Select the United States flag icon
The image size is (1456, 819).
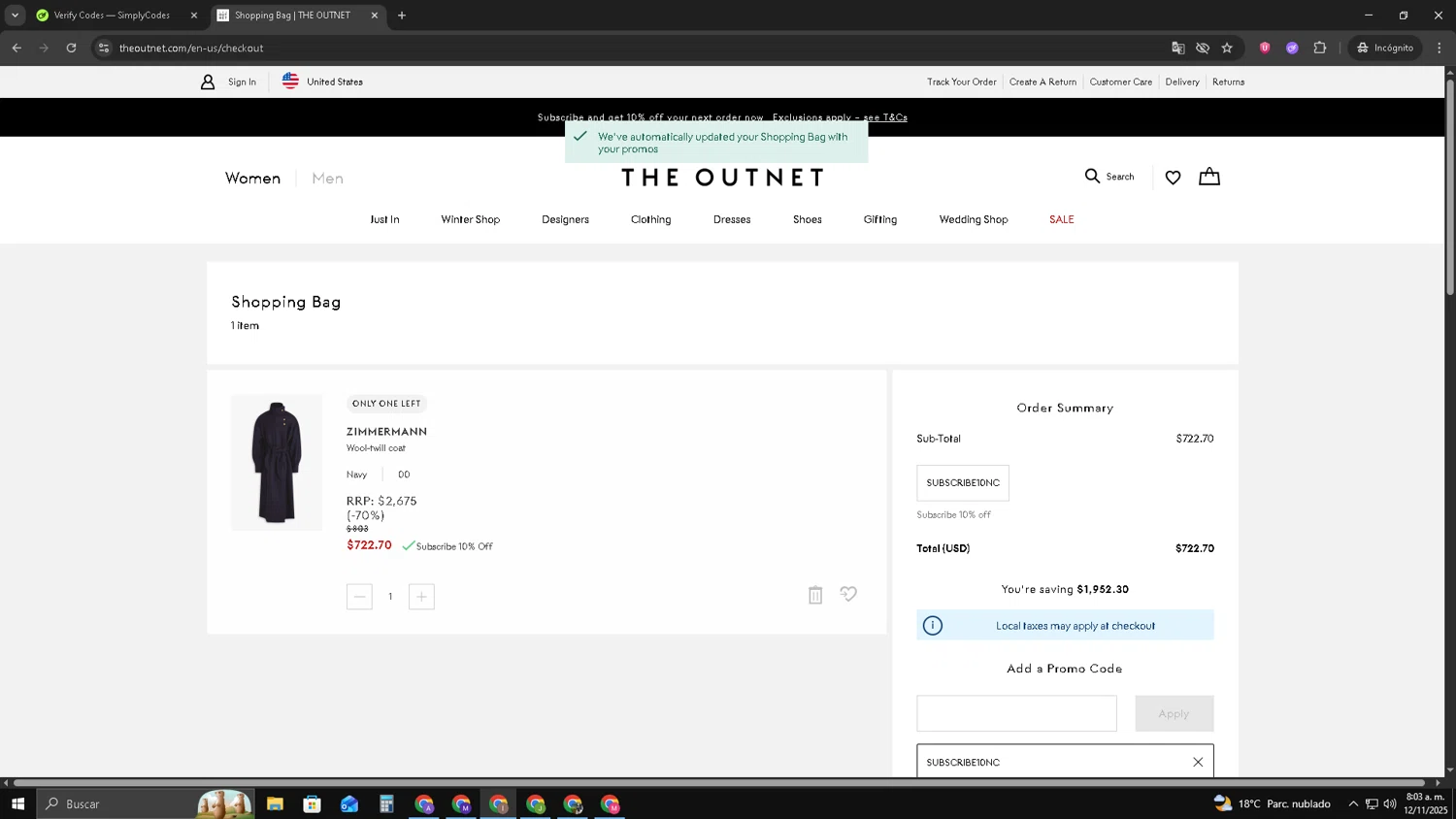click(x=290, y=82)
